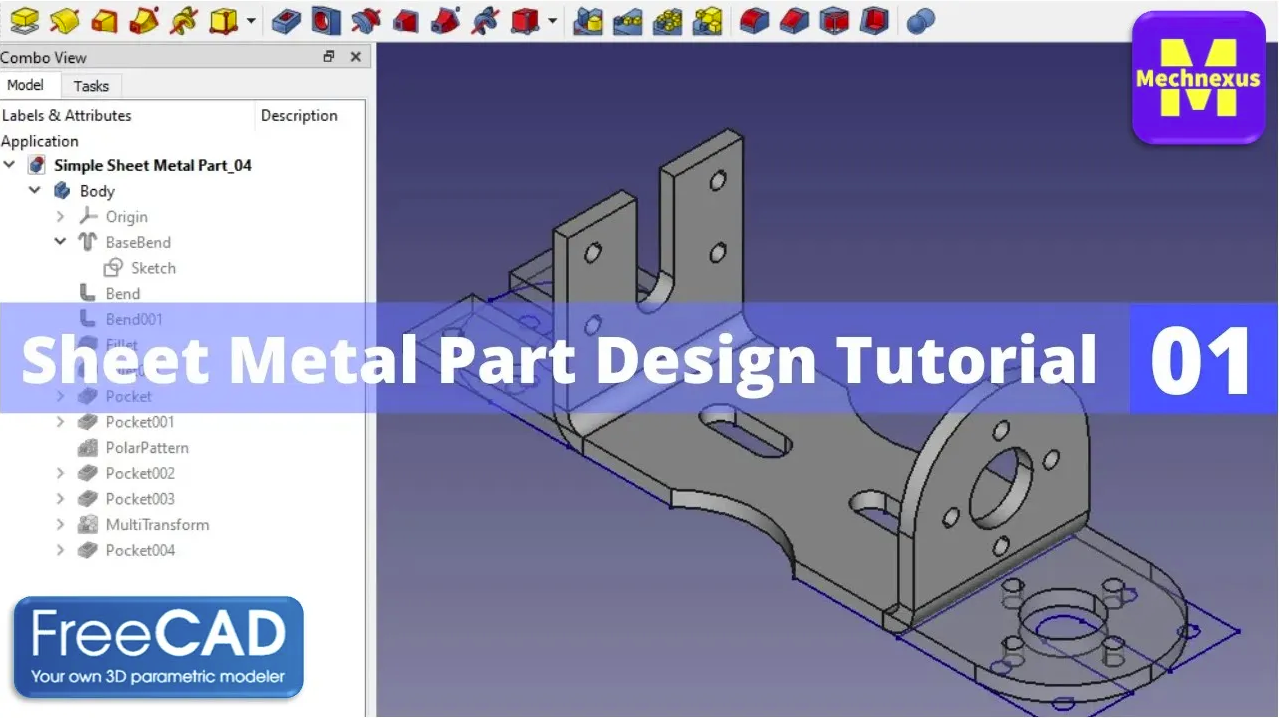Select the Model tab
The height and width of the screenshot is (718, 1279).
[25, 85]
